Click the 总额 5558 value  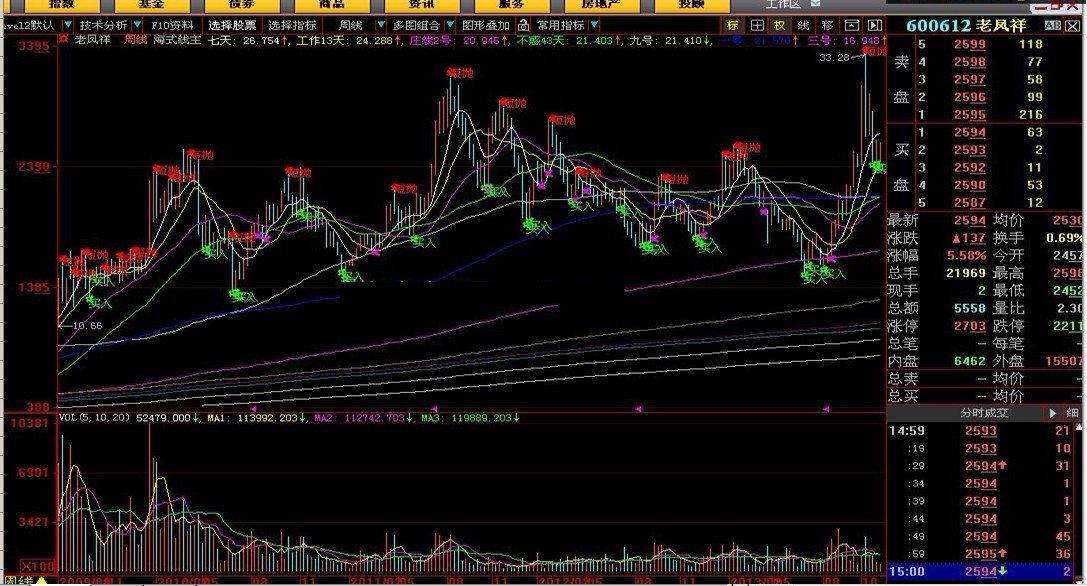pos(969,308)
